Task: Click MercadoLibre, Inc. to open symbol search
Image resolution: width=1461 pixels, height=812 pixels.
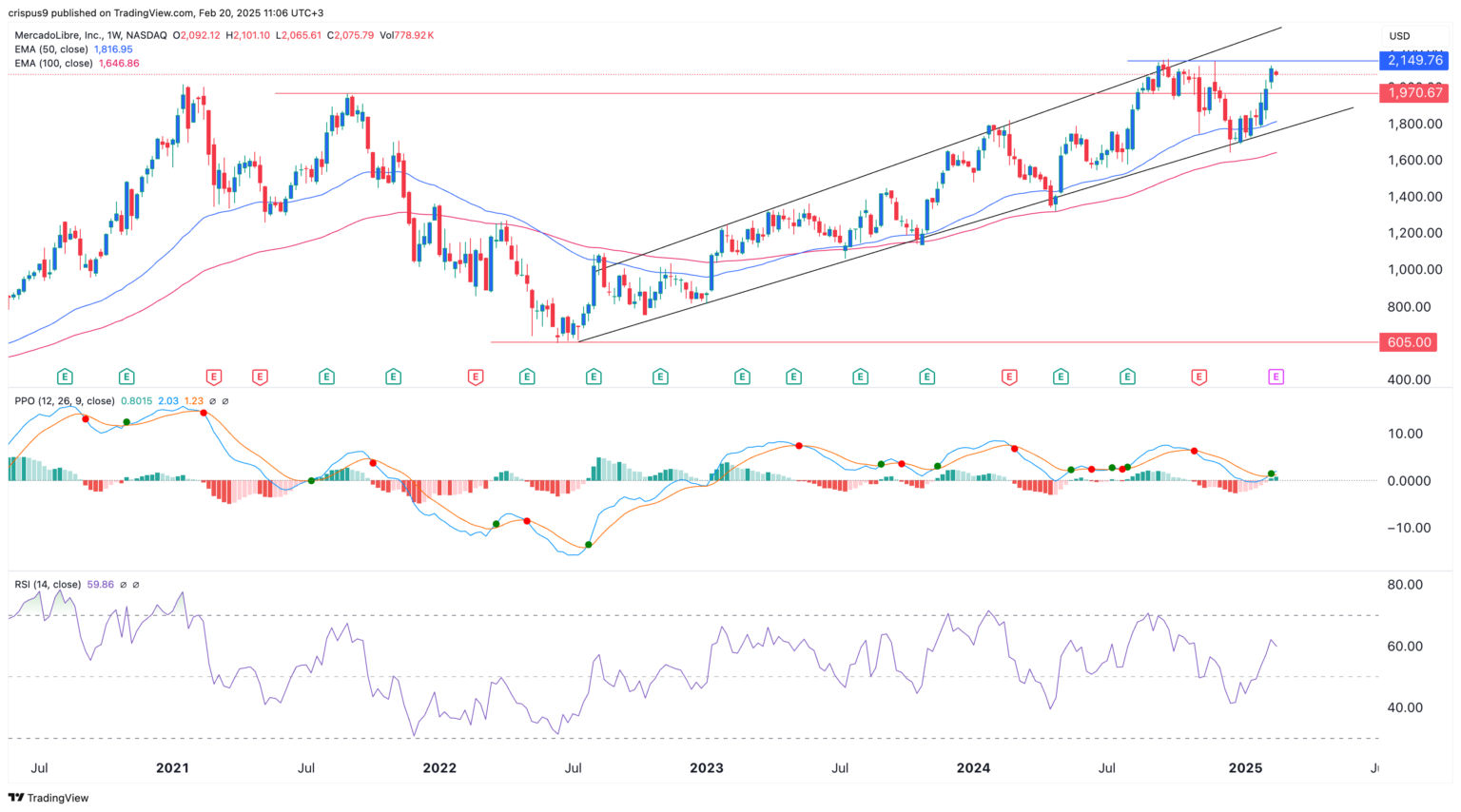Action: coord(59,33)
